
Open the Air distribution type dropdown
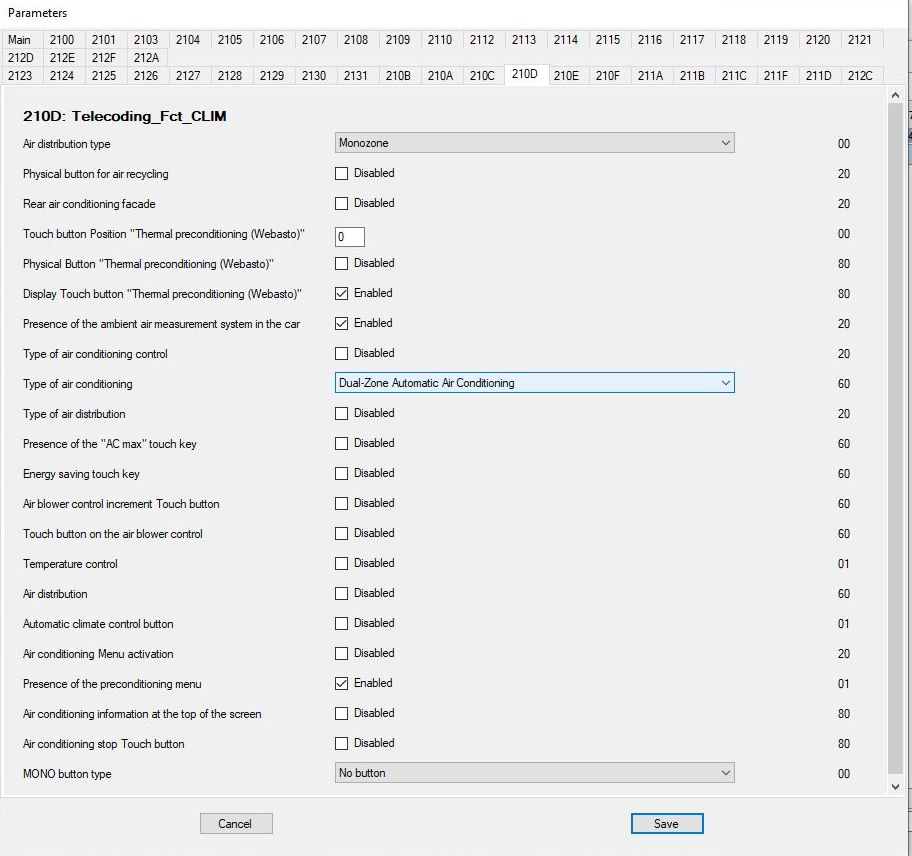click(534, 143)
